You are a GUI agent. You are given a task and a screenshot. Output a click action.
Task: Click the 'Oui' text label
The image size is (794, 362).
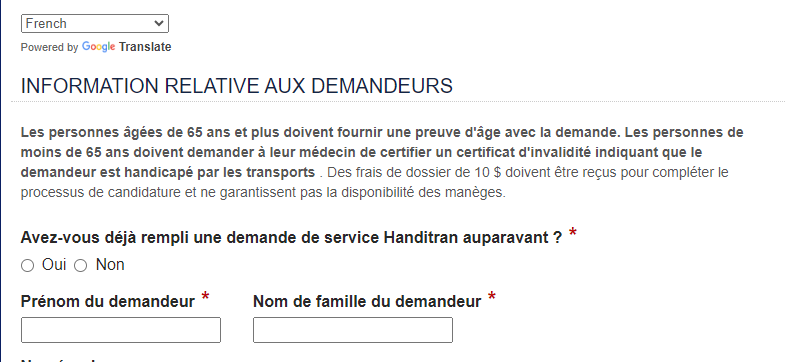(x=54, y=265)
